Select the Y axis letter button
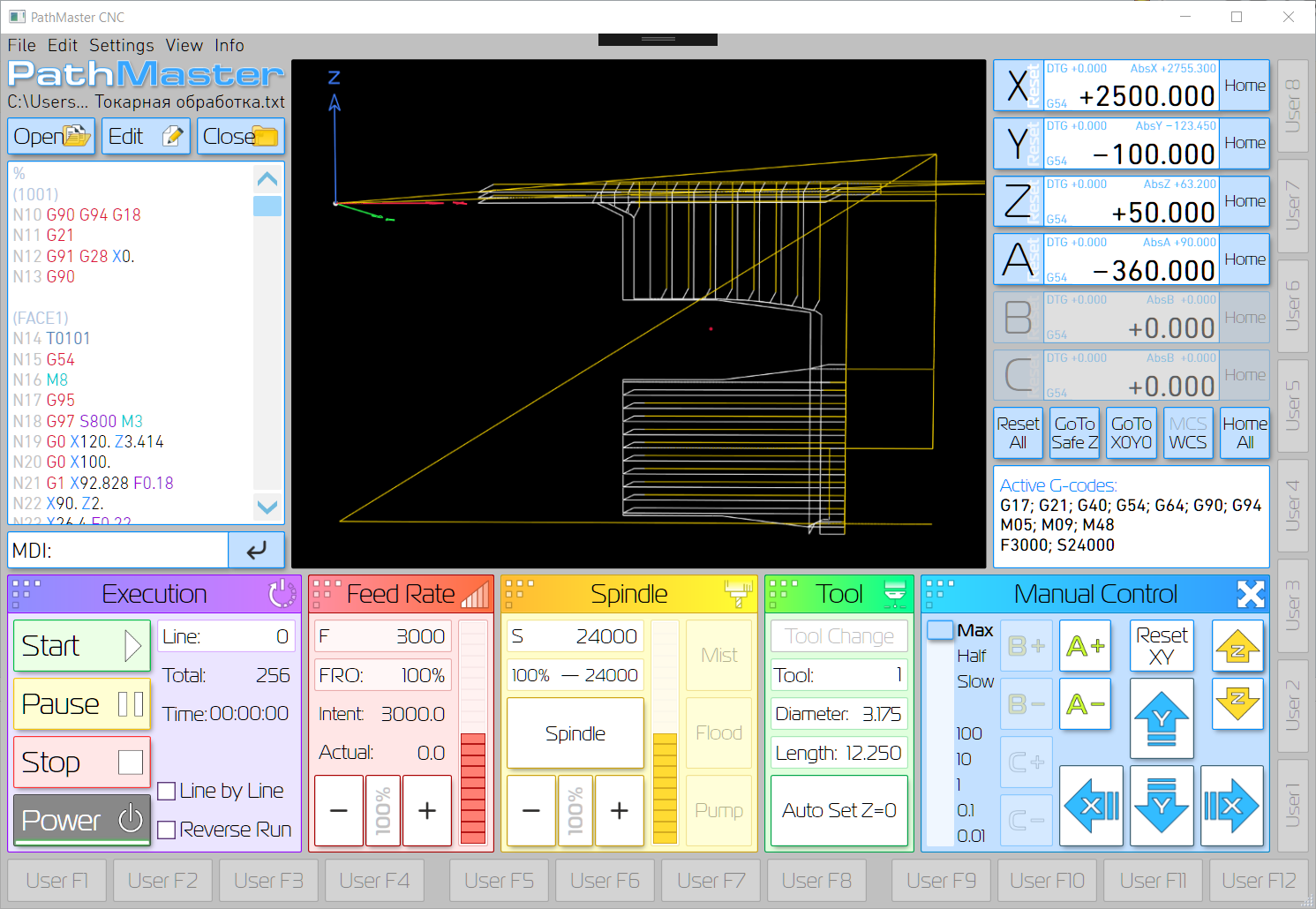Viewport: 1316px width, 909px height. 1018,143
